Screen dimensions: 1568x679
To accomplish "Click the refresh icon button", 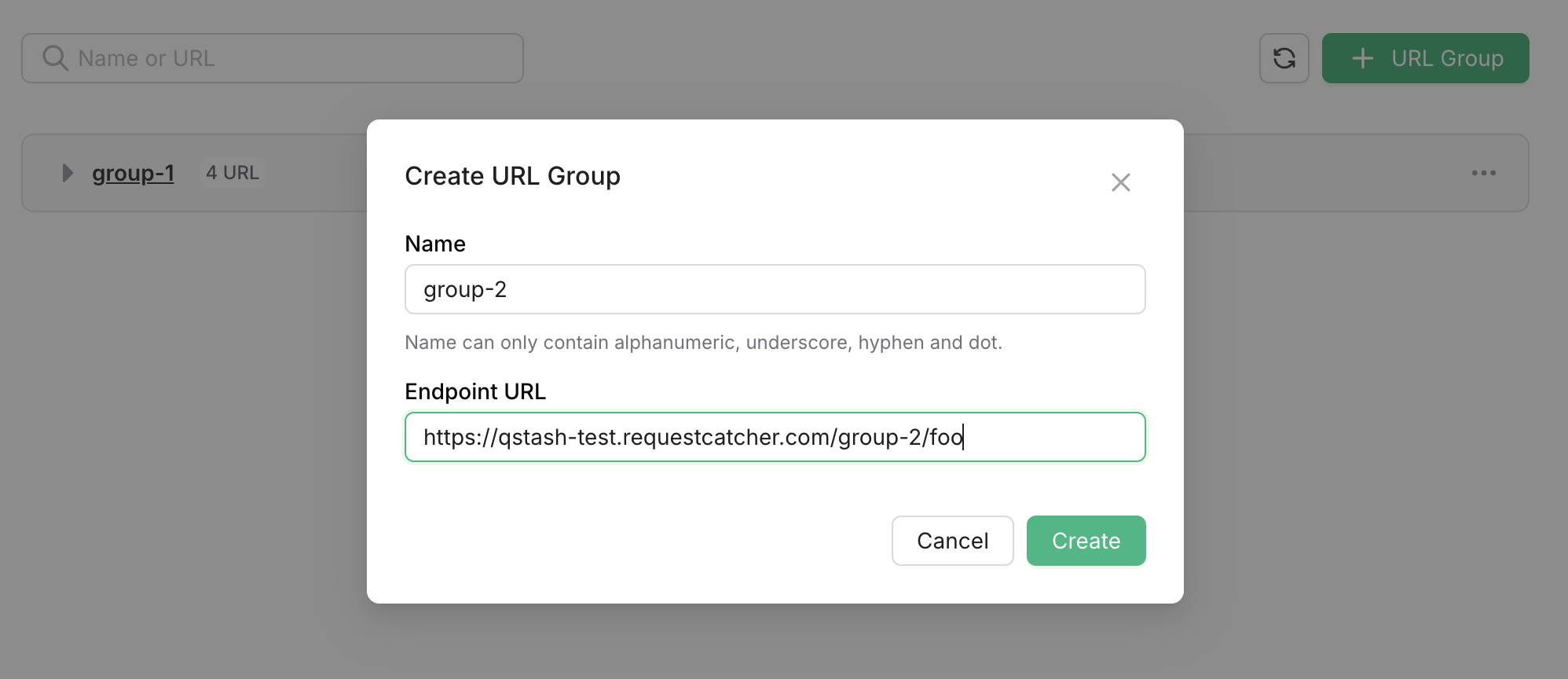I will (1284, 58).
